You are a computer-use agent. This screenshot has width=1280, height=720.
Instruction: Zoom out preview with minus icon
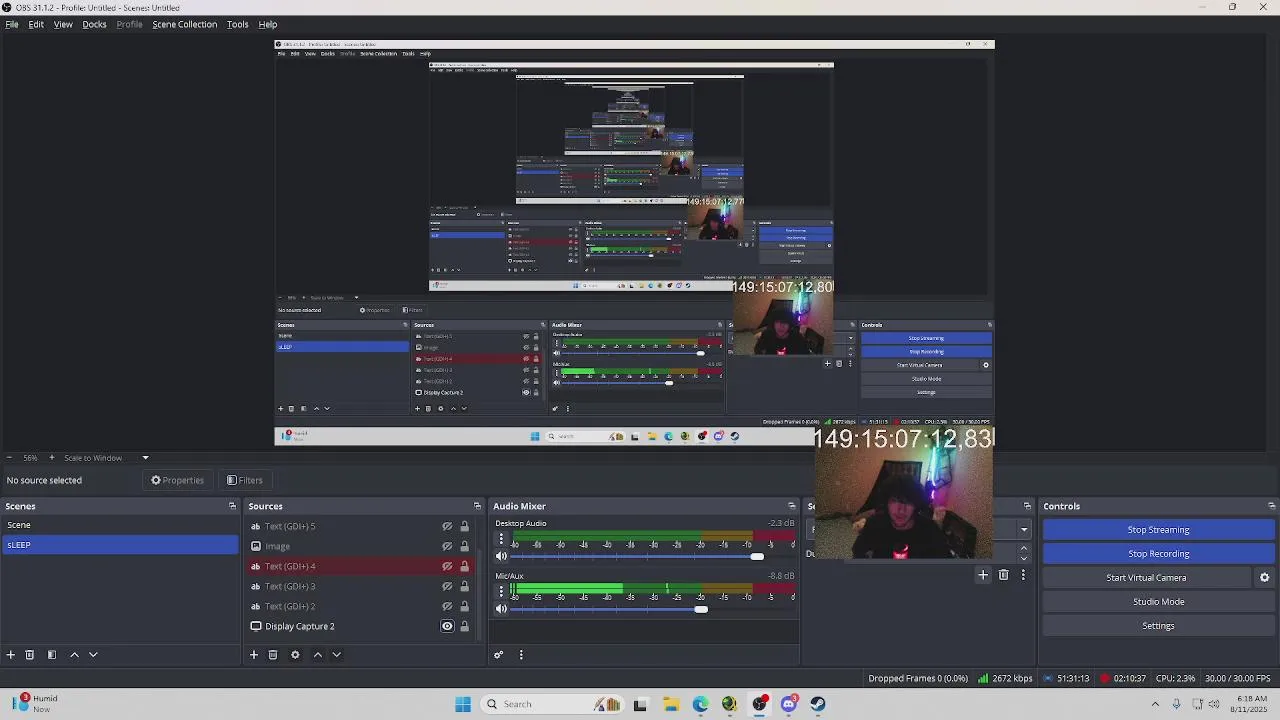9,458
